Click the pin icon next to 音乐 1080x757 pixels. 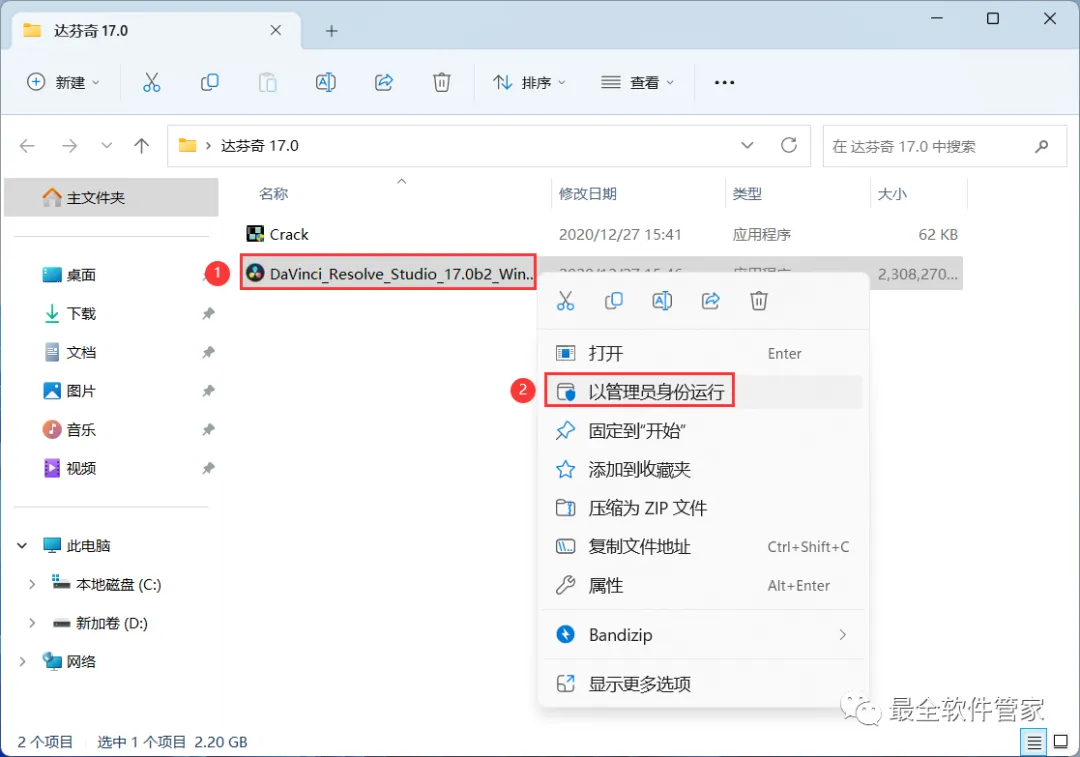(x=208, y=430)
